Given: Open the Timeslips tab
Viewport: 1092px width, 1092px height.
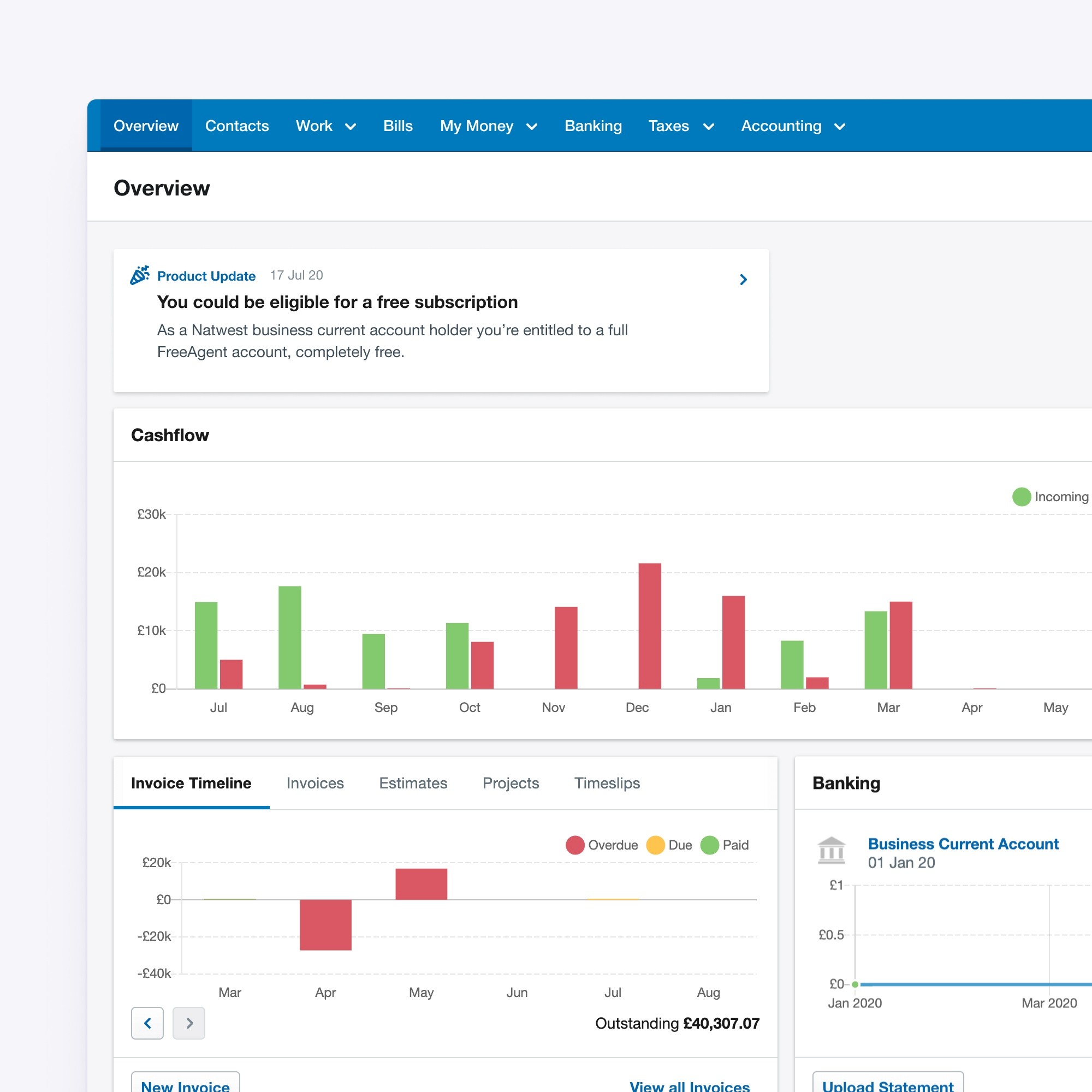Looking at the screenshot, I should click(x=607, y=783).
